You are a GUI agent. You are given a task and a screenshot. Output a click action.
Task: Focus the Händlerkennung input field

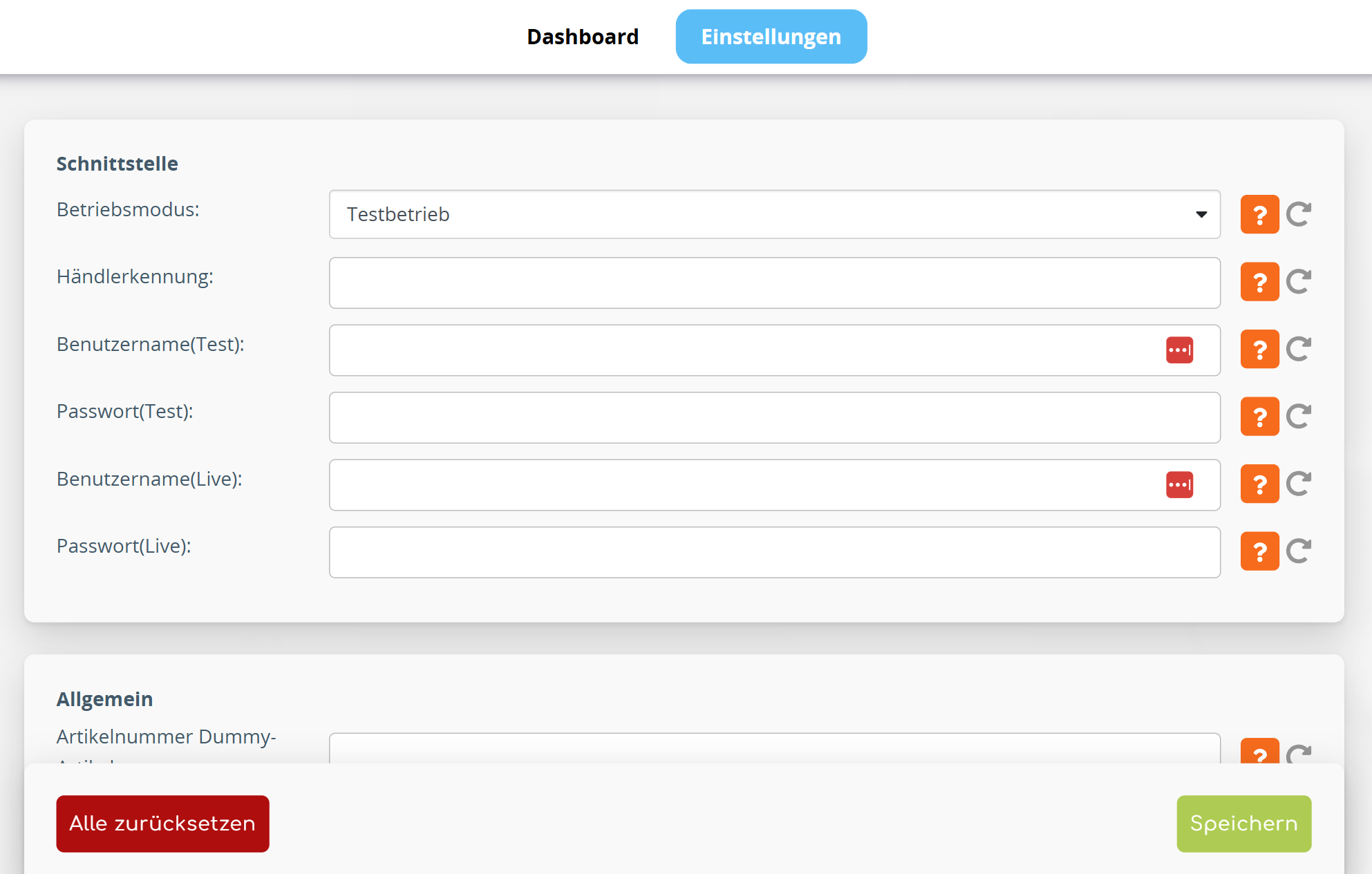[x=774, y=283]
